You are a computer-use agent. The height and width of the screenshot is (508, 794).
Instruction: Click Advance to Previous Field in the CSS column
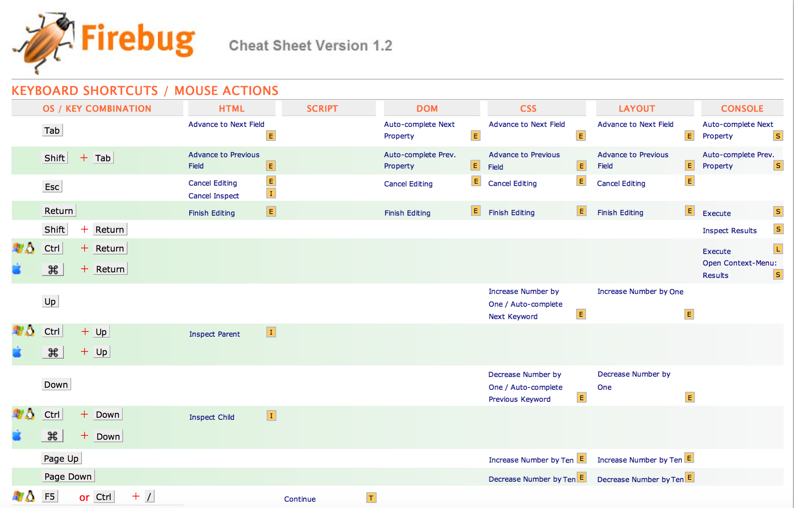[524, 161]
